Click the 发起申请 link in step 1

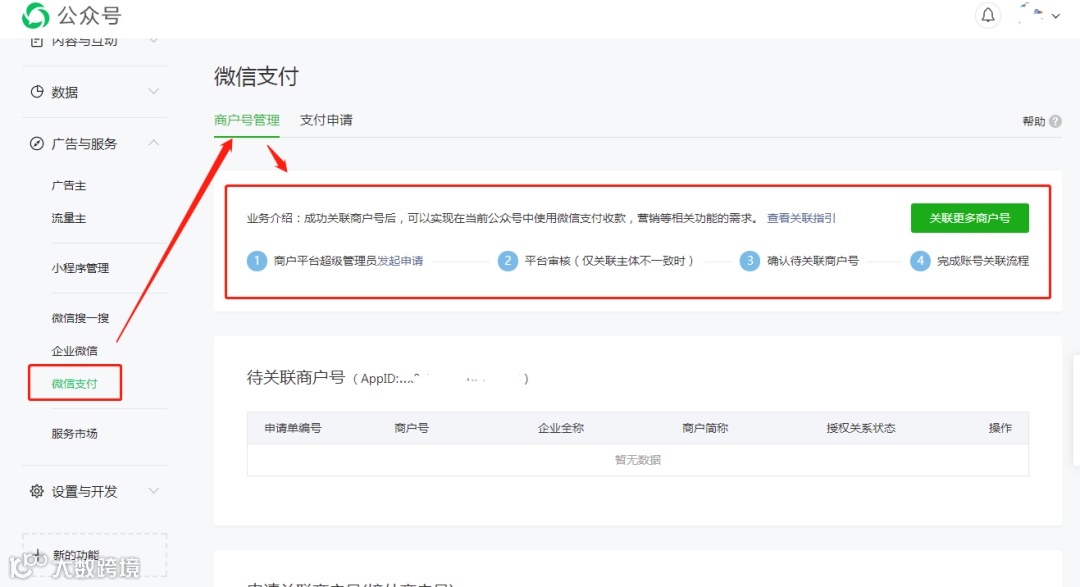(400, 260)
